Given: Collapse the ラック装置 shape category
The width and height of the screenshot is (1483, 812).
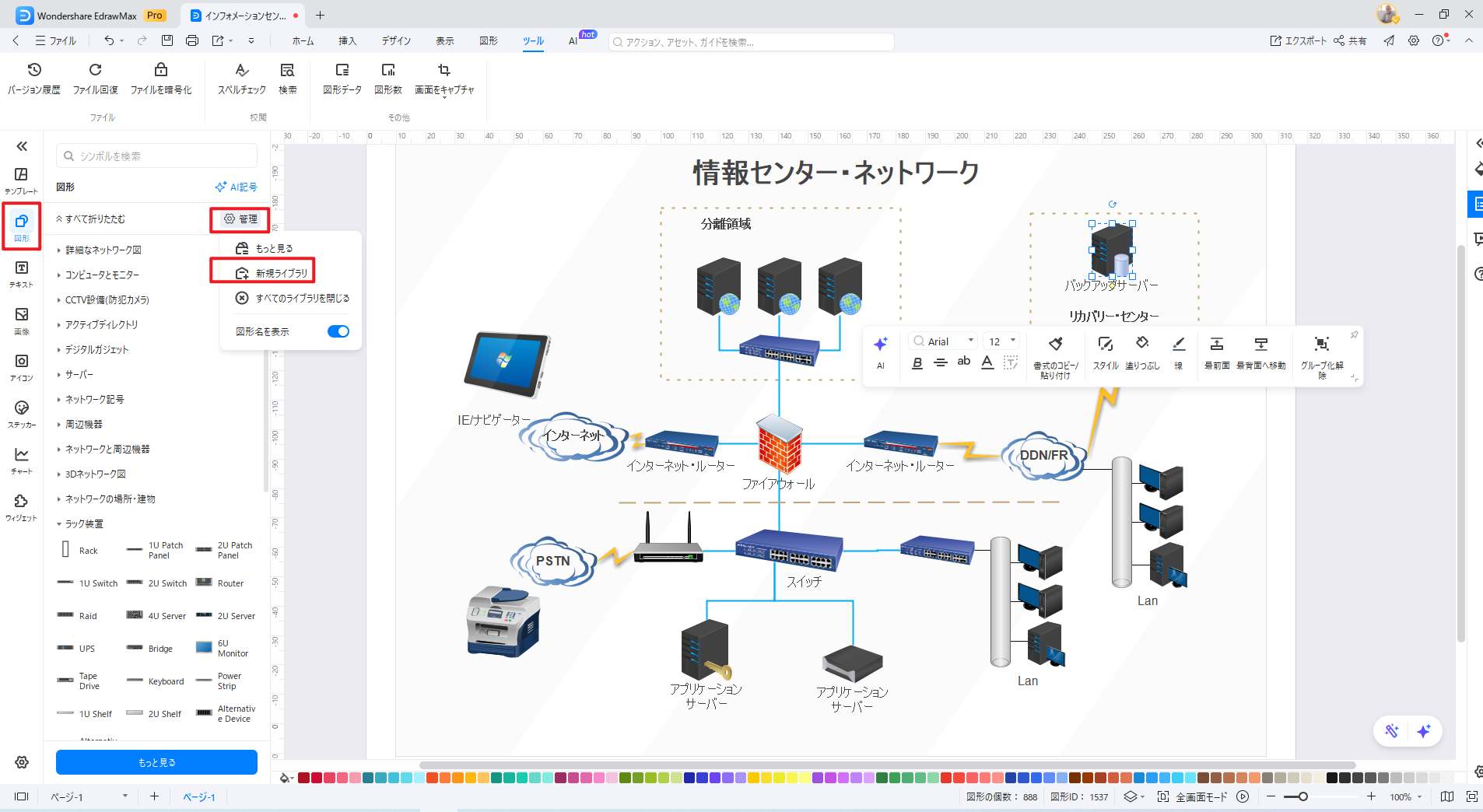Looking at the screenshot, I should (82, 523).
